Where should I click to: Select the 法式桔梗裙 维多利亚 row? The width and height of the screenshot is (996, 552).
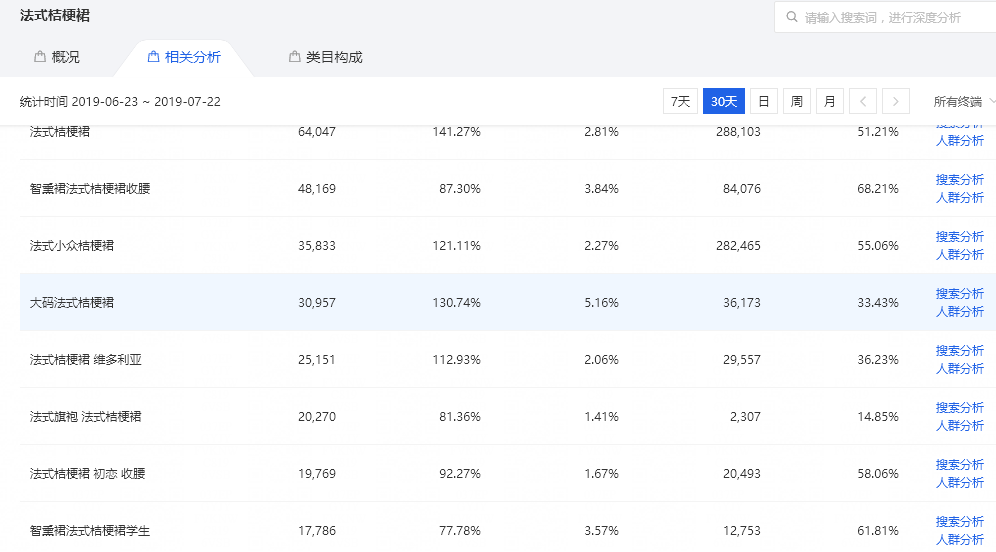coord(86,360)
